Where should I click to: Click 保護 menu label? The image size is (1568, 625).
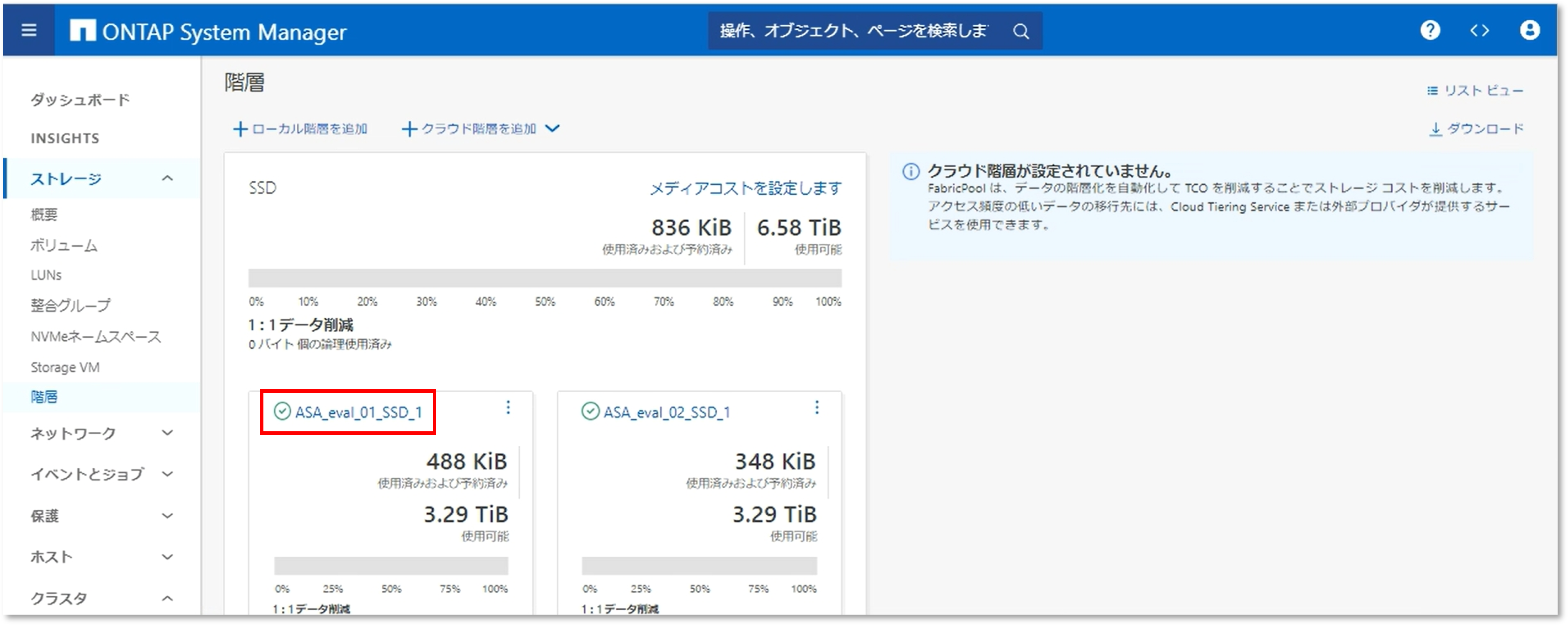pos(44,516)
